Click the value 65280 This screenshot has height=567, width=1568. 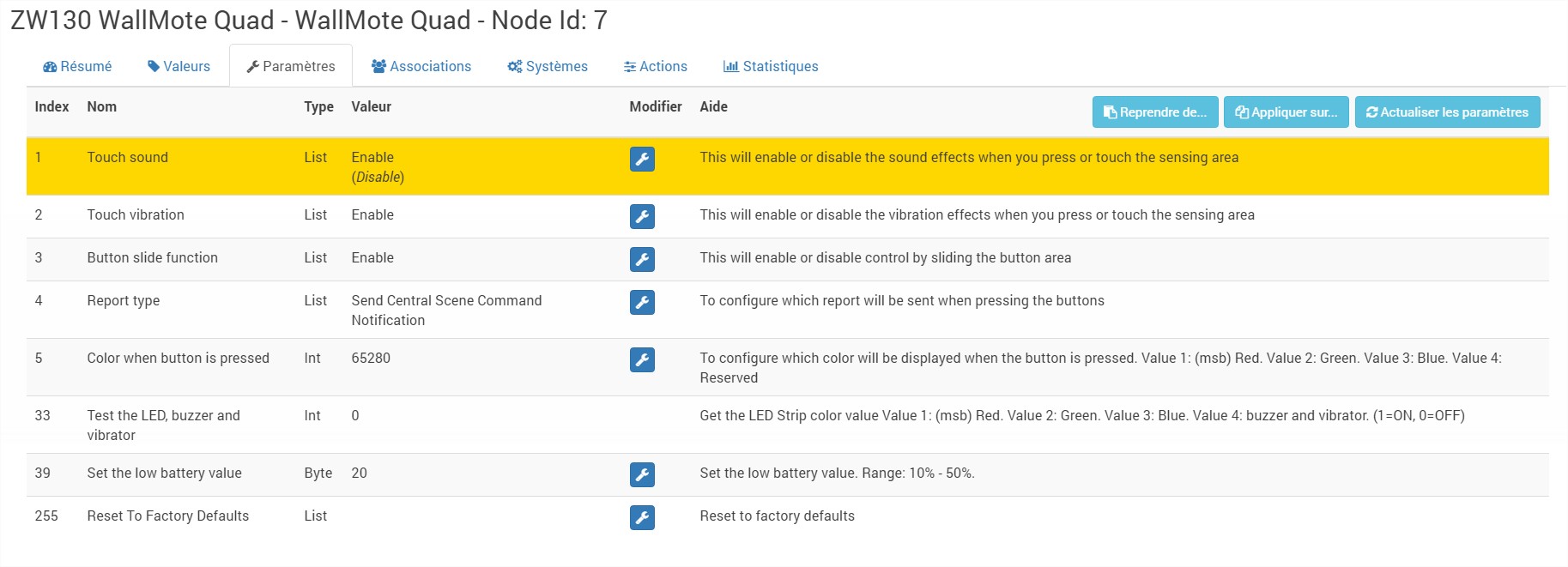pyautogui.click(x=371, y=358)
